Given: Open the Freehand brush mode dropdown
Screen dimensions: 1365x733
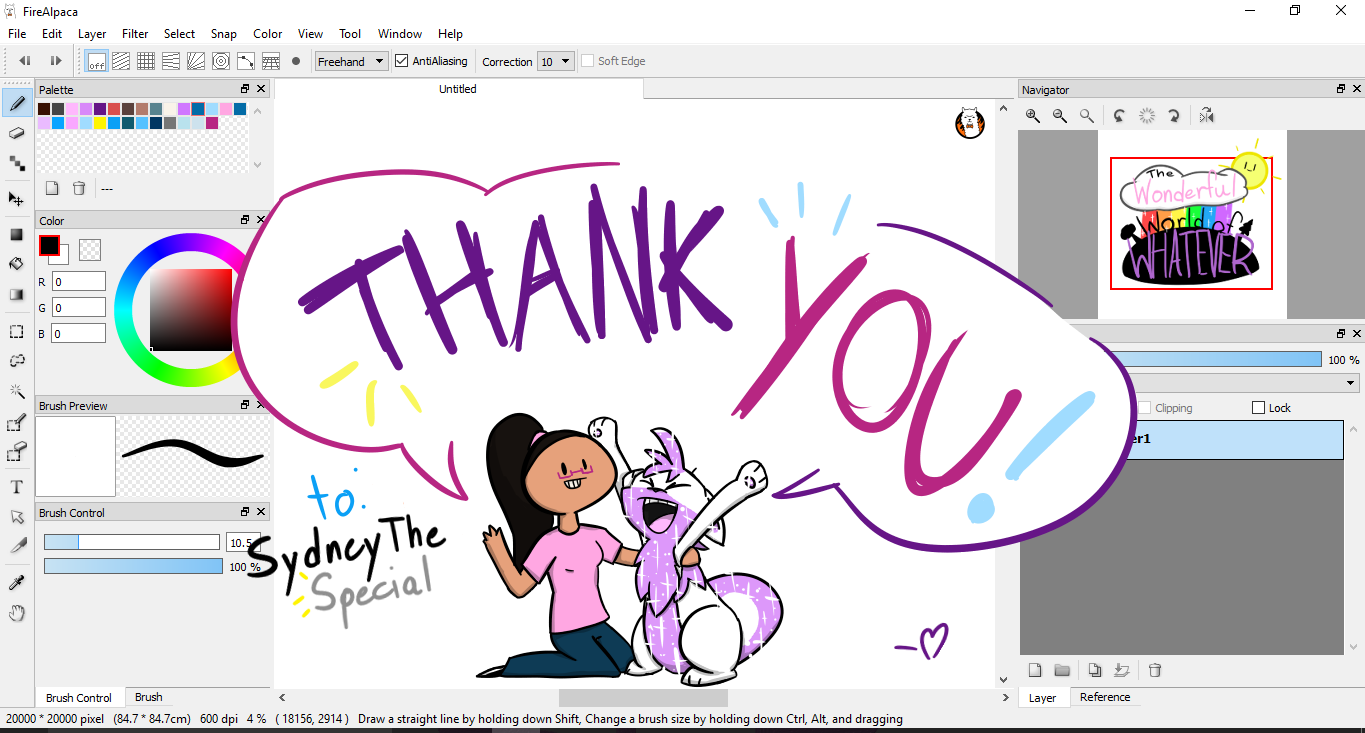Looking at the screenshot, I should 351,61.
